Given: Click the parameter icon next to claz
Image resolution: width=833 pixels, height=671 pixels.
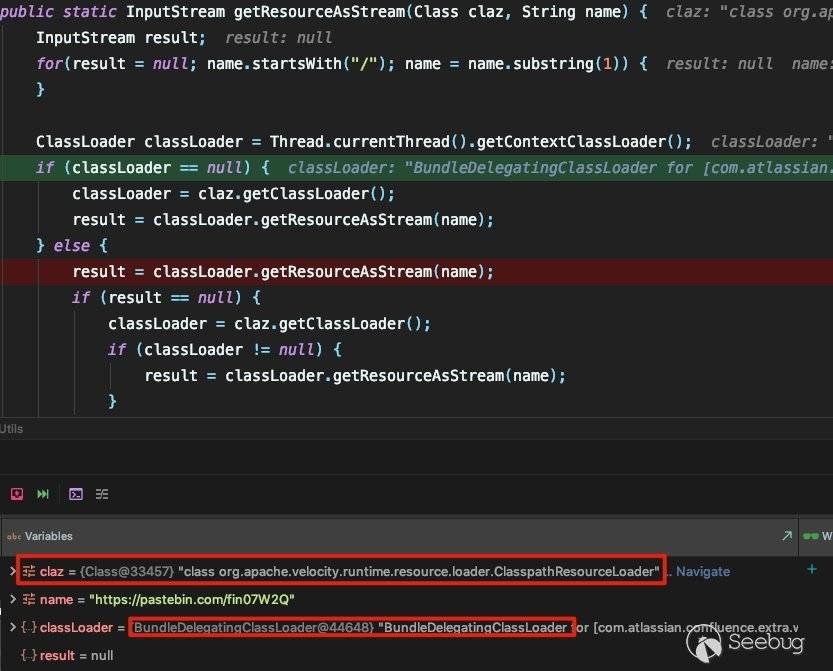Looking at the screenshot, I should coord(29,572).
